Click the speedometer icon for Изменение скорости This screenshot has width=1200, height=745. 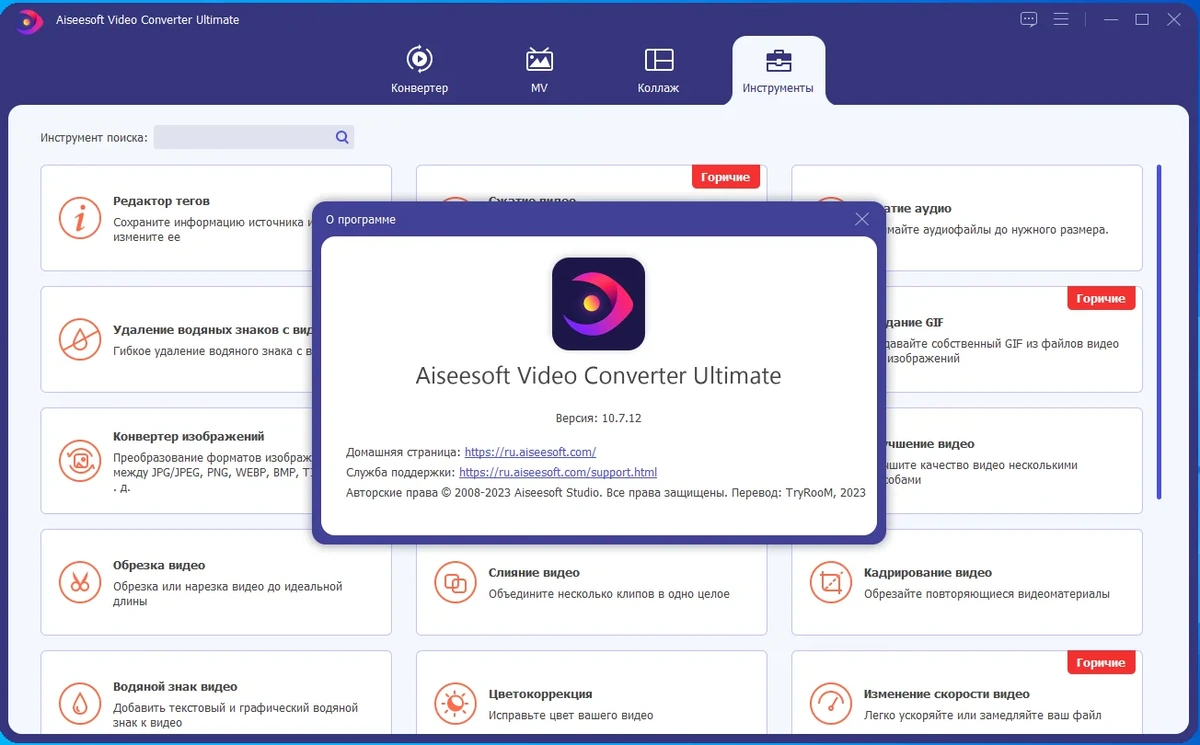click(830, 703)
